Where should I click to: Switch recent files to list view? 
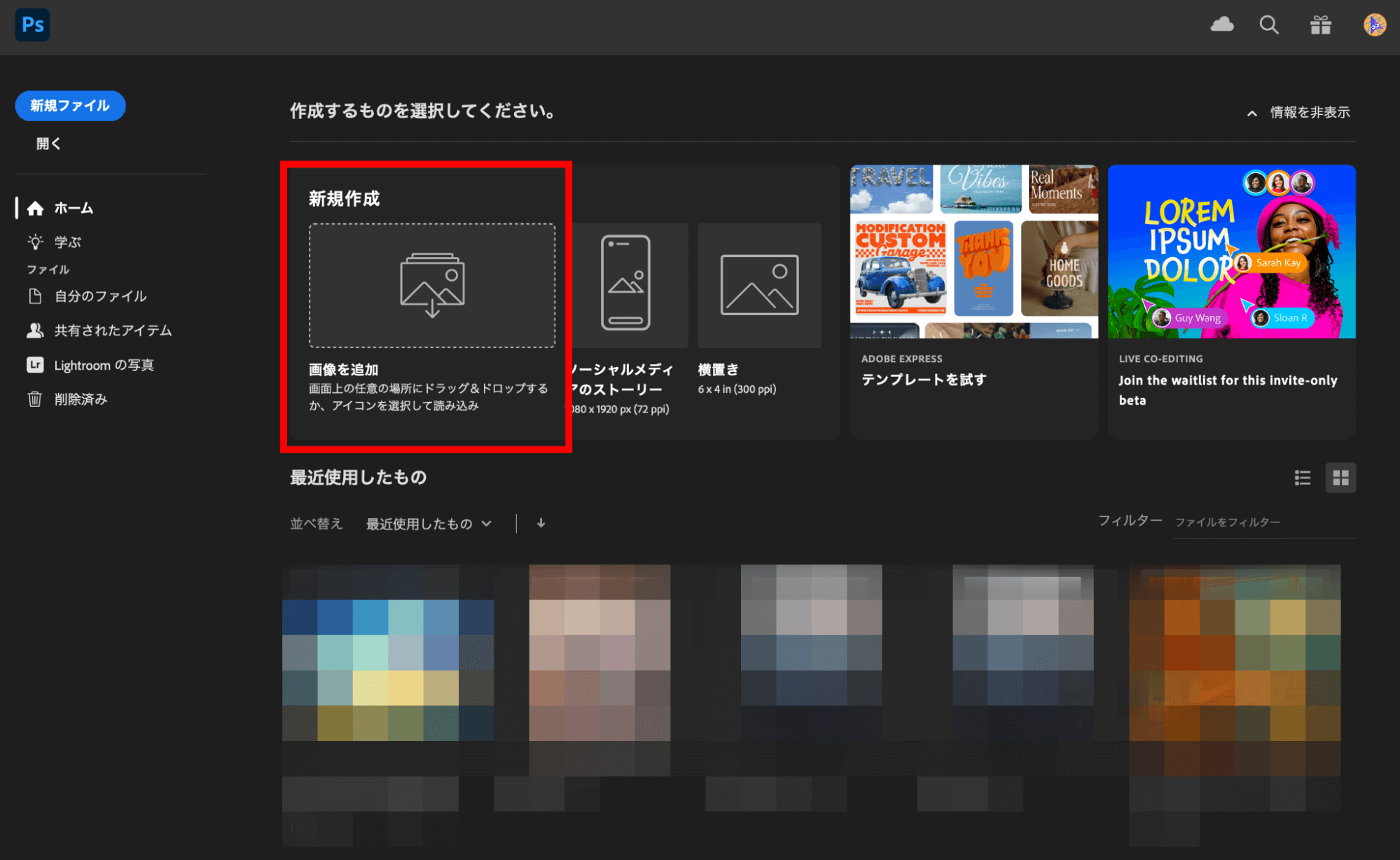pyautogui.click(x=1302, y=478)
